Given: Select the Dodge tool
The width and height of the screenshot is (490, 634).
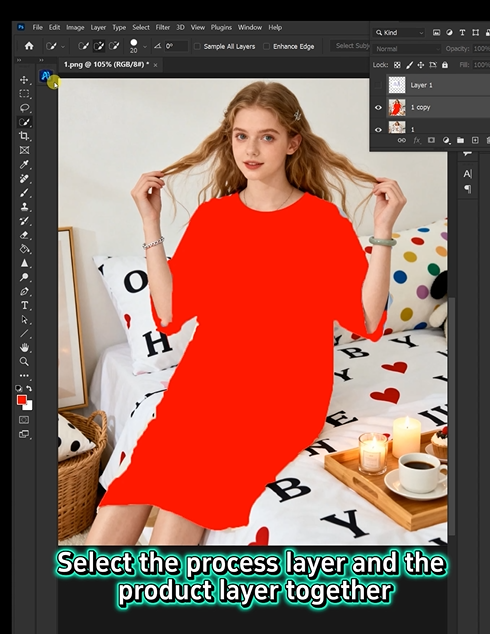Looking at the screenshot, I should click(24, 277).
